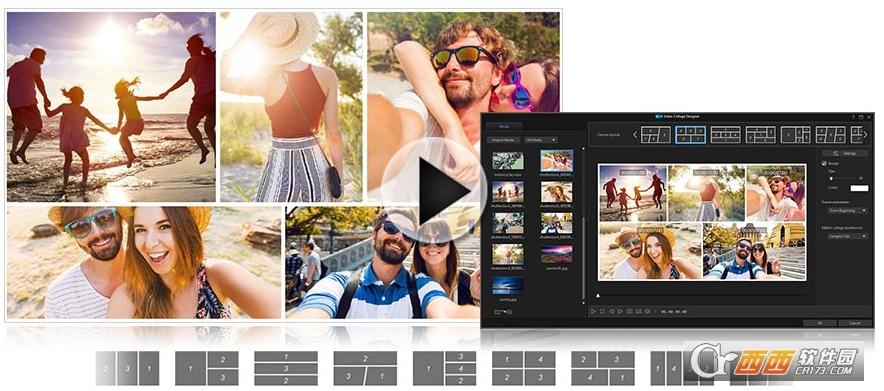884x391 pixels.
Task: Show next layouts with right arrow
Action: point(865,135)
